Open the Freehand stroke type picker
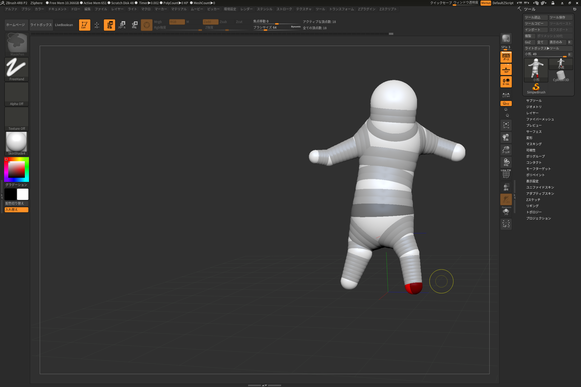 (17, 69)
